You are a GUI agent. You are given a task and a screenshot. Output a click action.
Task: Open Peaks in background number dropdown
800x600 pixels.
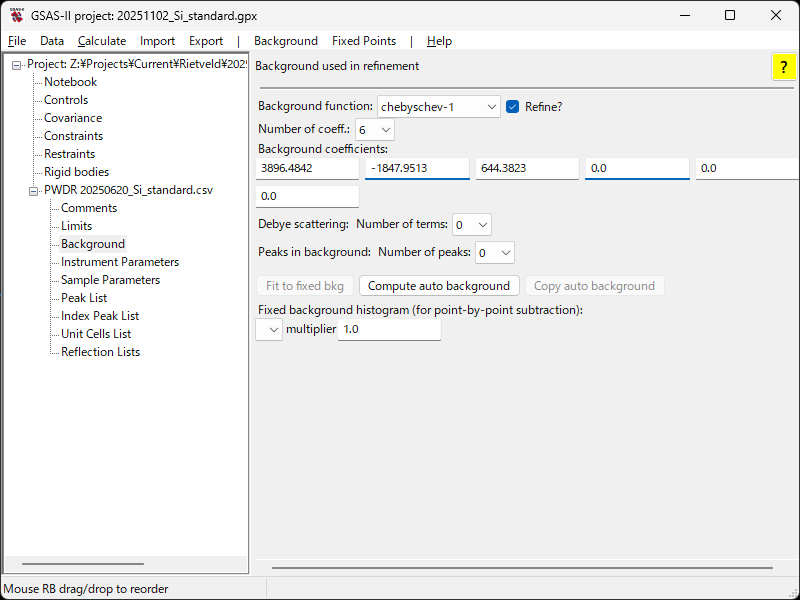coord(495,253)
